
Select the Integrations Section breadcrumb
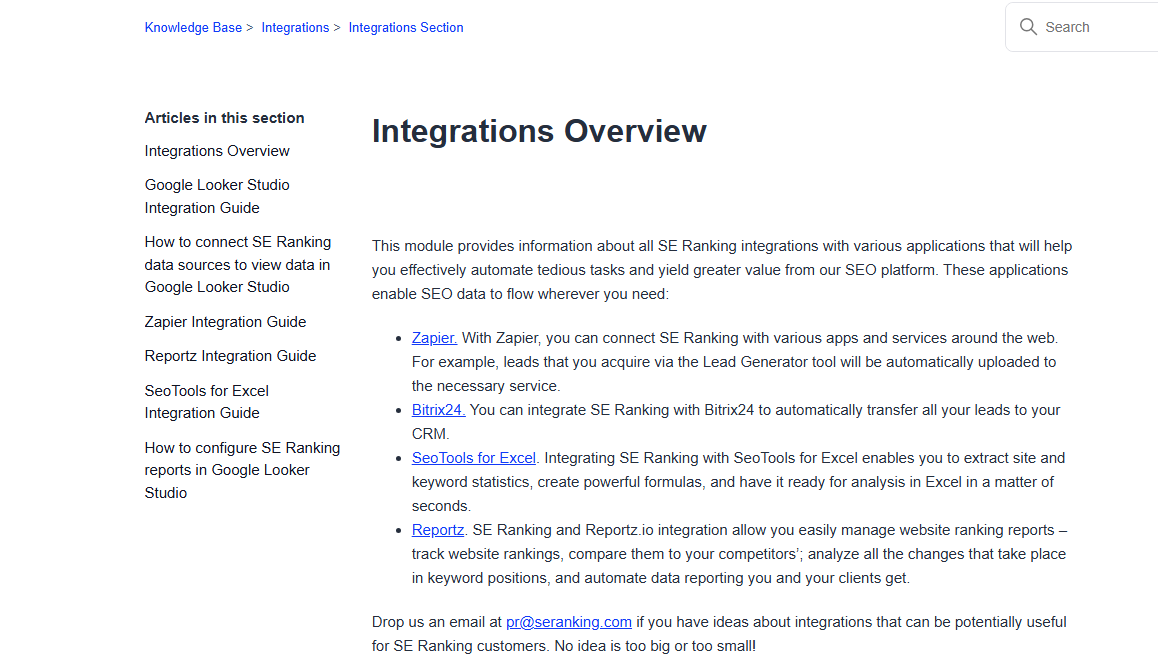coord(405,27)
